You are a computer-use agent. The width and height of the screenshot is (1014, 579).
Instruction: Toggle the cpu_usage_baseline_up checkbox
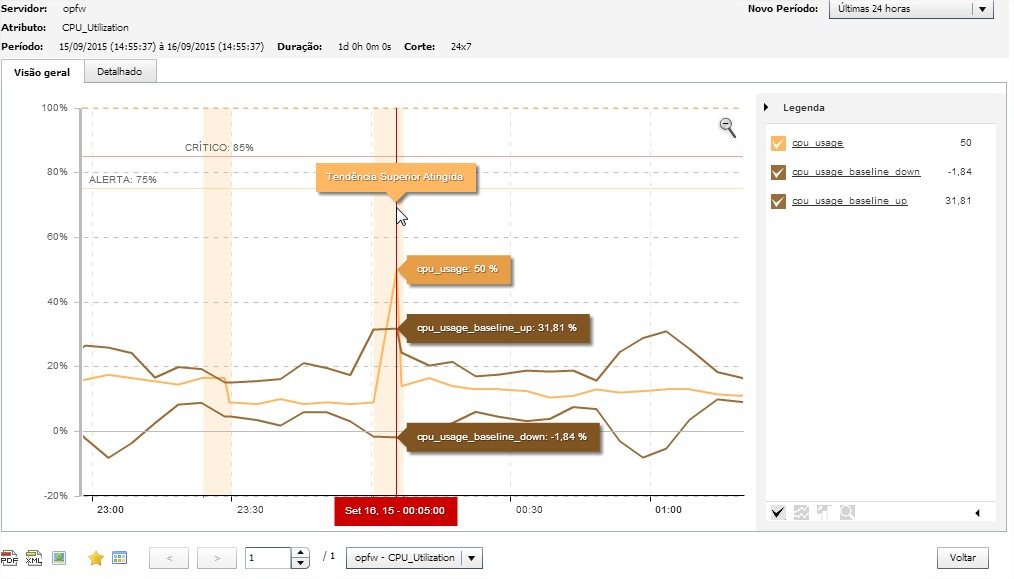coord(779,201)
